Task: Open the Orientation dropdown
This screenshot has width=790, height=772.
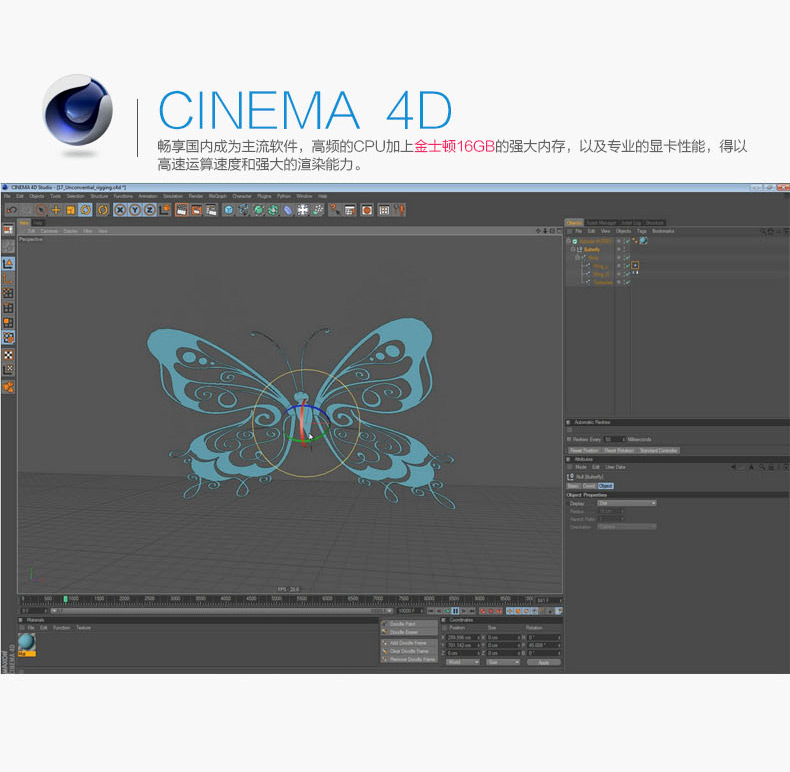Action: coord(626,527)
